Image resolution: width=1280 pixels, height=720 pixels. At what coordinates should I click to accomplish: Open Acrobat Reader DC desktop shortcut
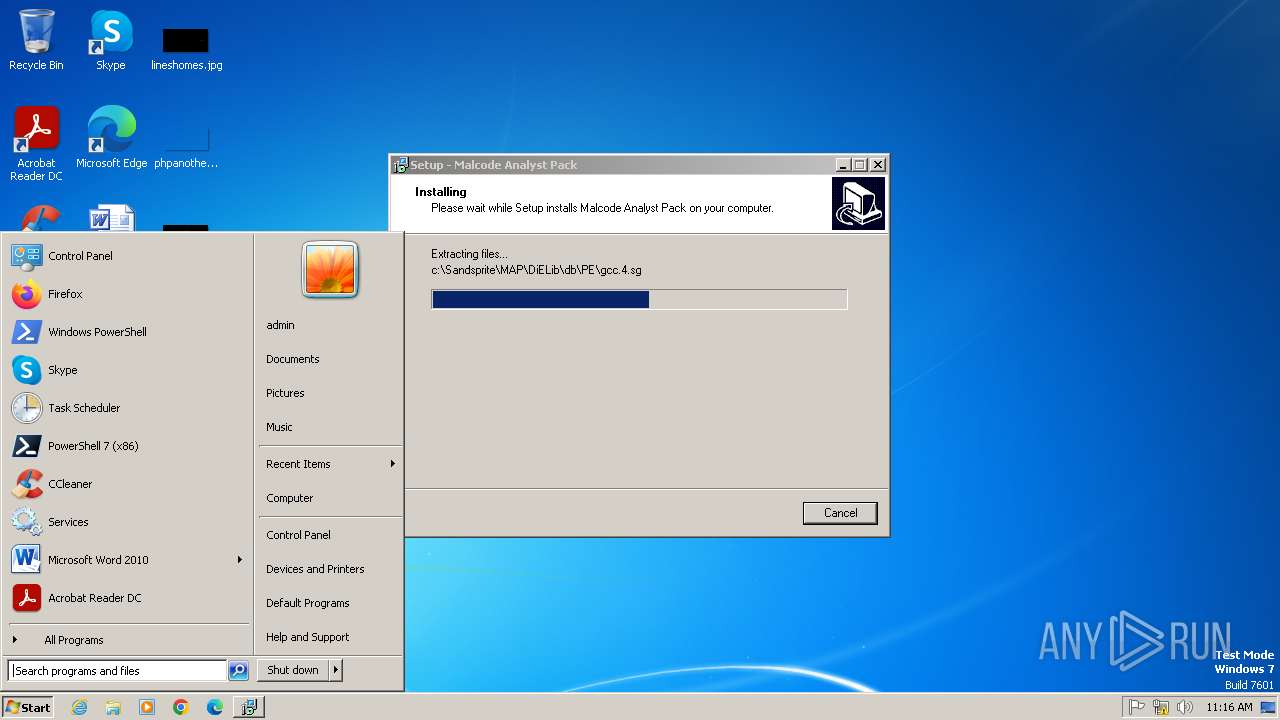coord(36,144)
